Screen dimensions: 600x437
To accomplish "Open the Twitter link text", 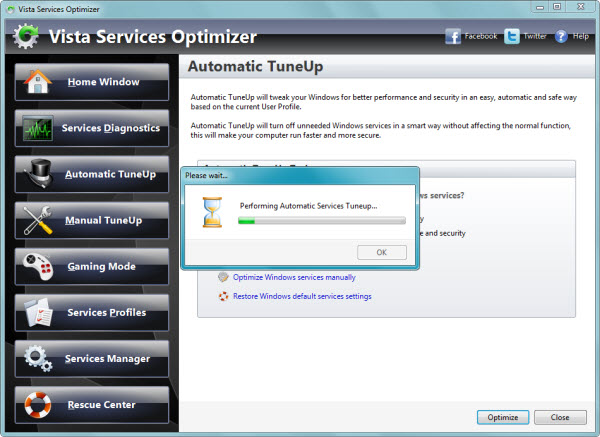I will 535,36.
